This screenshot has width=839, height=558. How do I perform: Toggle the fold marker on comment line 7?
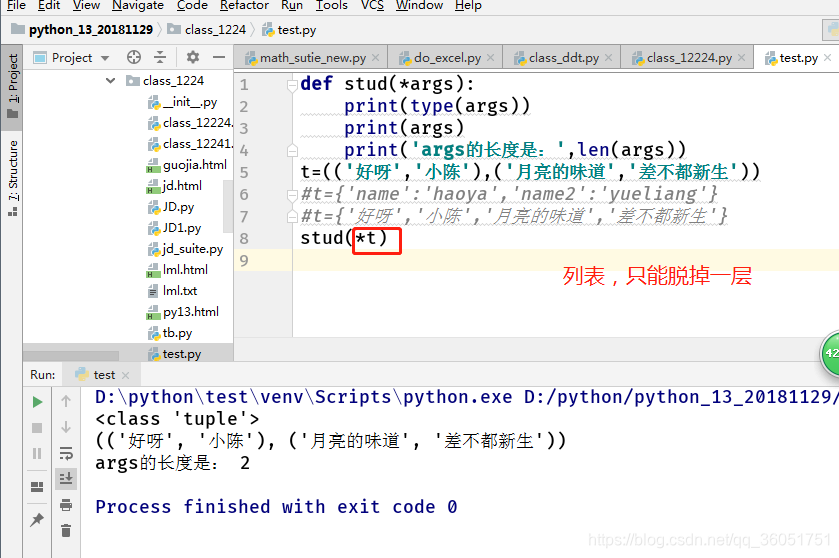pyautogui.click(x=292, y=217)
